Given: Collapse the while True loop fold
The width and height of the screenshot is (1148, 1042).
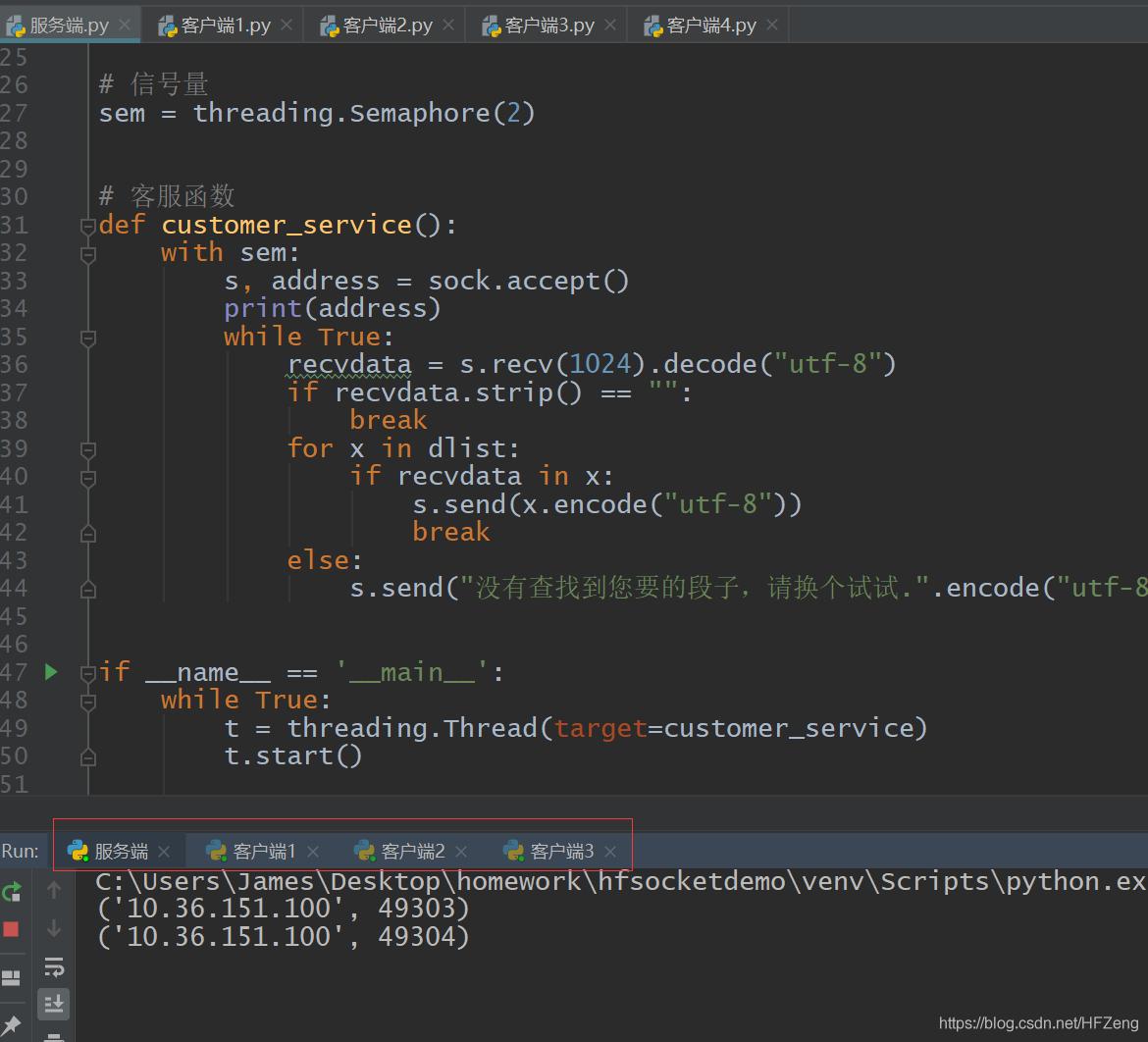Looking at the screenshot, I should [87, 336].
